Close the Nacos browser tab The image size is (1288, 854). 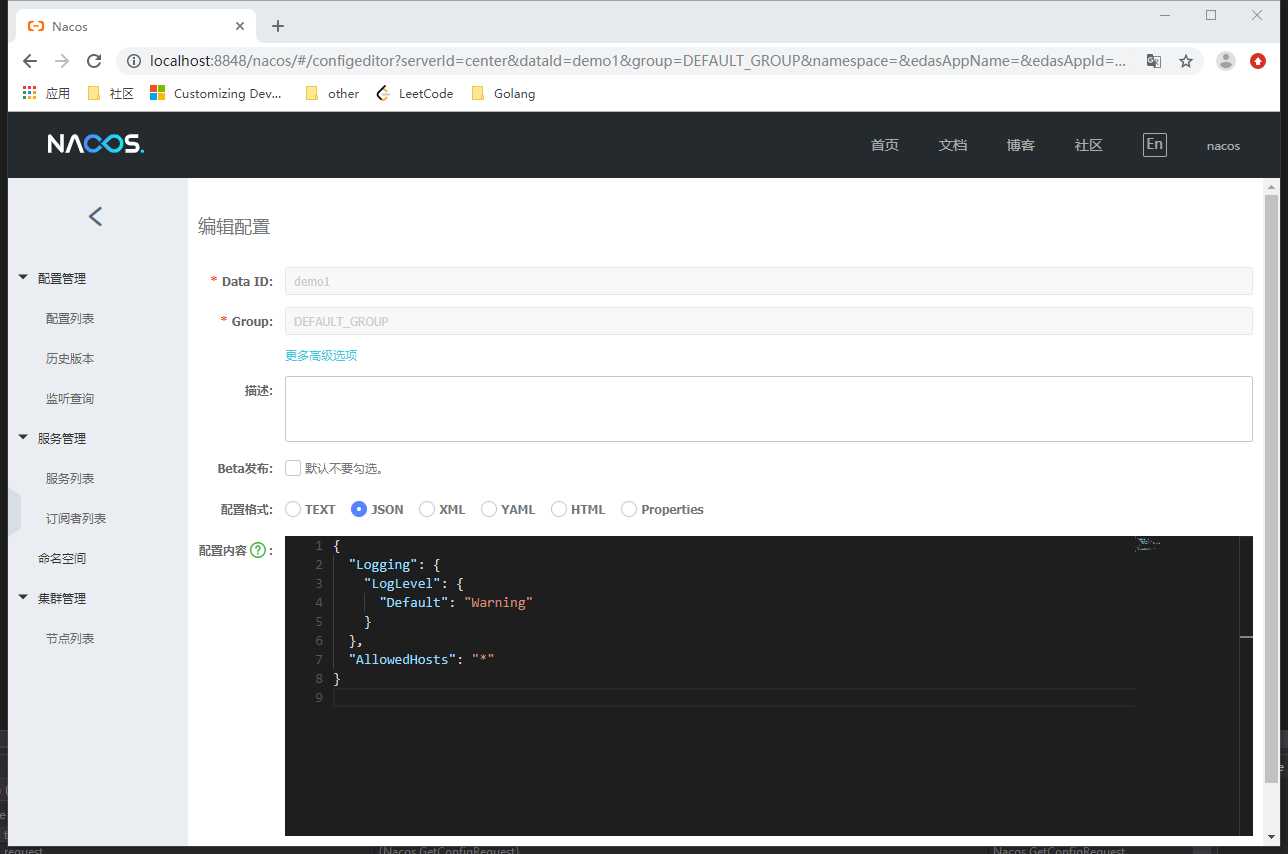point(240,27)
